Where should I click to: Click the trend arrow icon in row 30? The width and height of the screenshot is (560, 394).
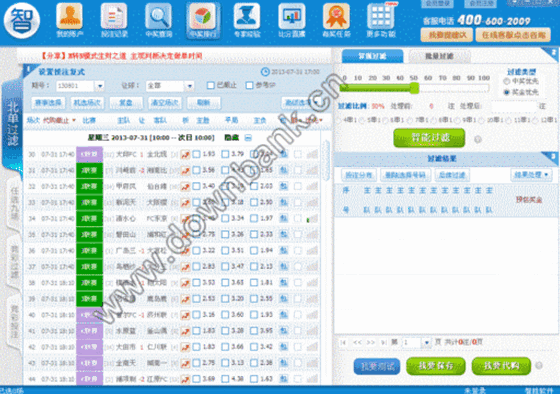pos(185,154)
